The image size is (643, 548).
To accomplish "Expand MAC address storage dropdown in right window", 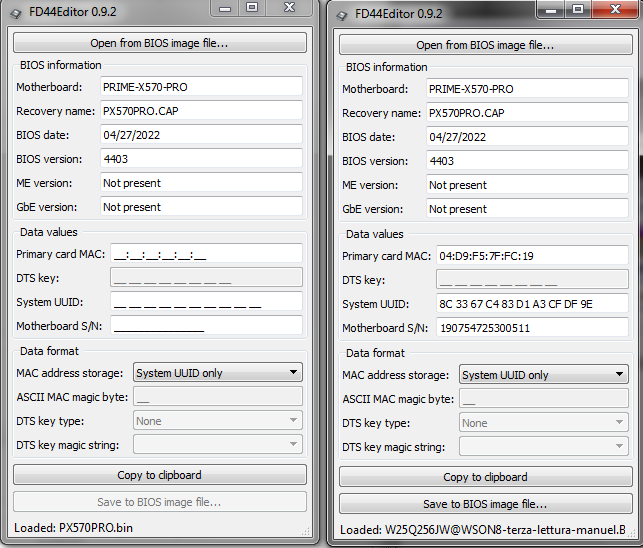I will [544, 374].
